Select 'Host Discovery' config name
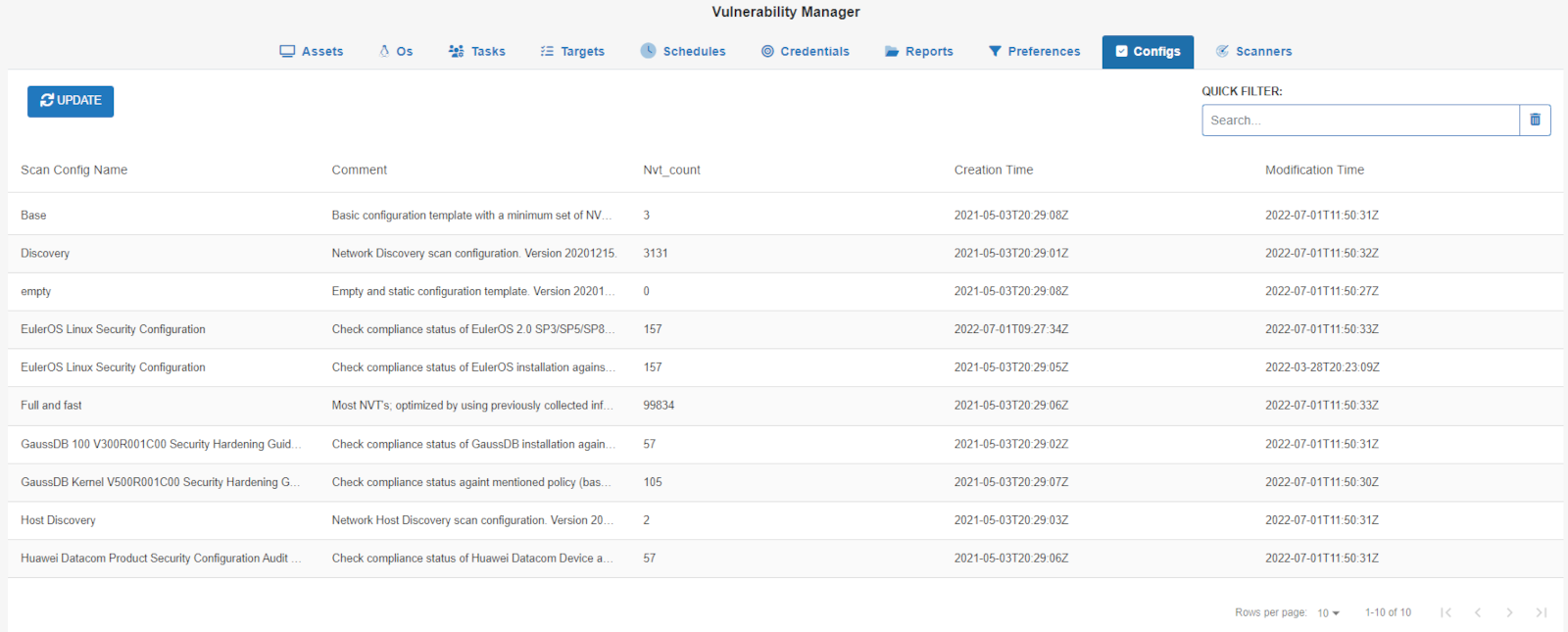Screen dimensions: 1568x632 (58, 520)
